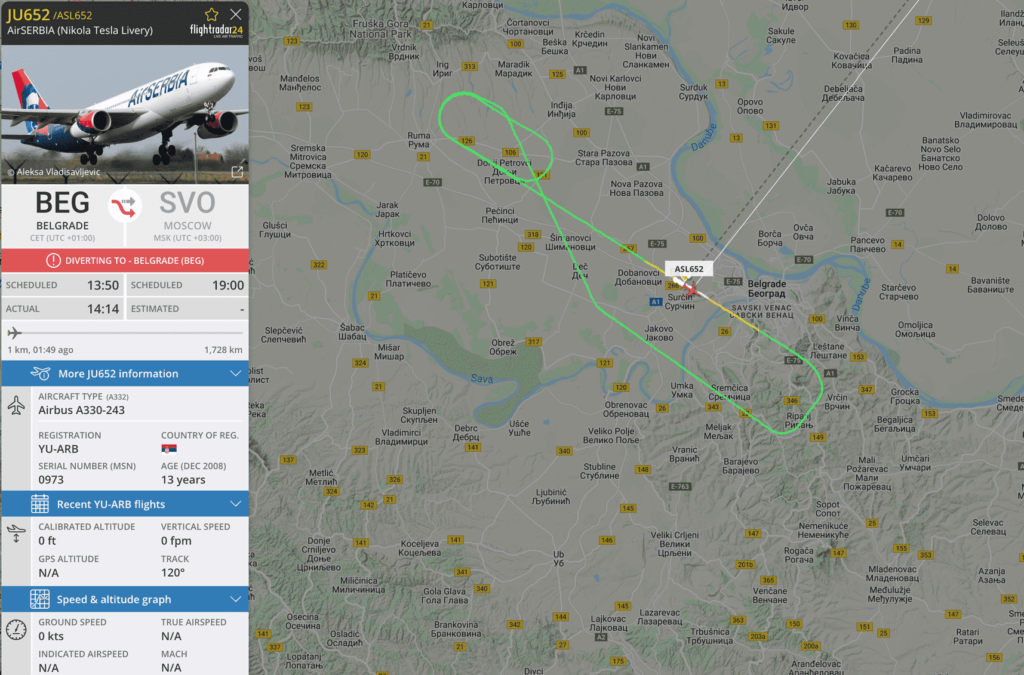
Task: Open the aircraft photo external link icon
Action: click(x=237, y=172)
